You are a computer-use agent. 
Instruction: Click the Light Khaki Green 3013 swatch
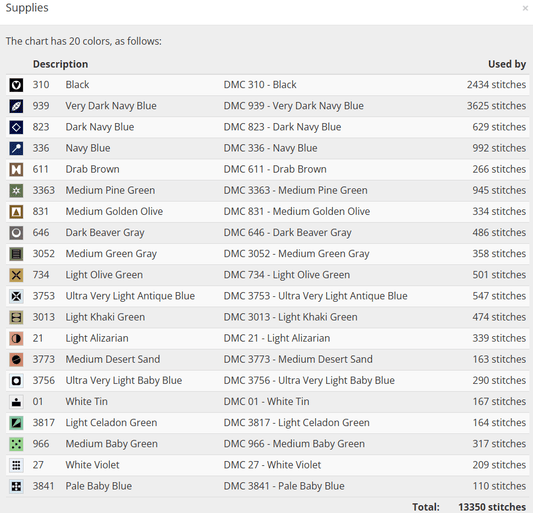pos(16,317)
